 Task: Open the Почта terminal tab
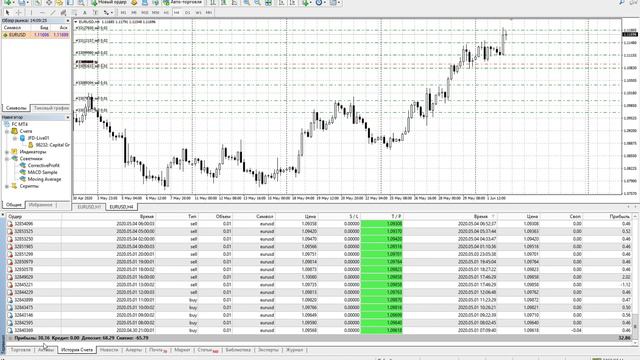158,350
